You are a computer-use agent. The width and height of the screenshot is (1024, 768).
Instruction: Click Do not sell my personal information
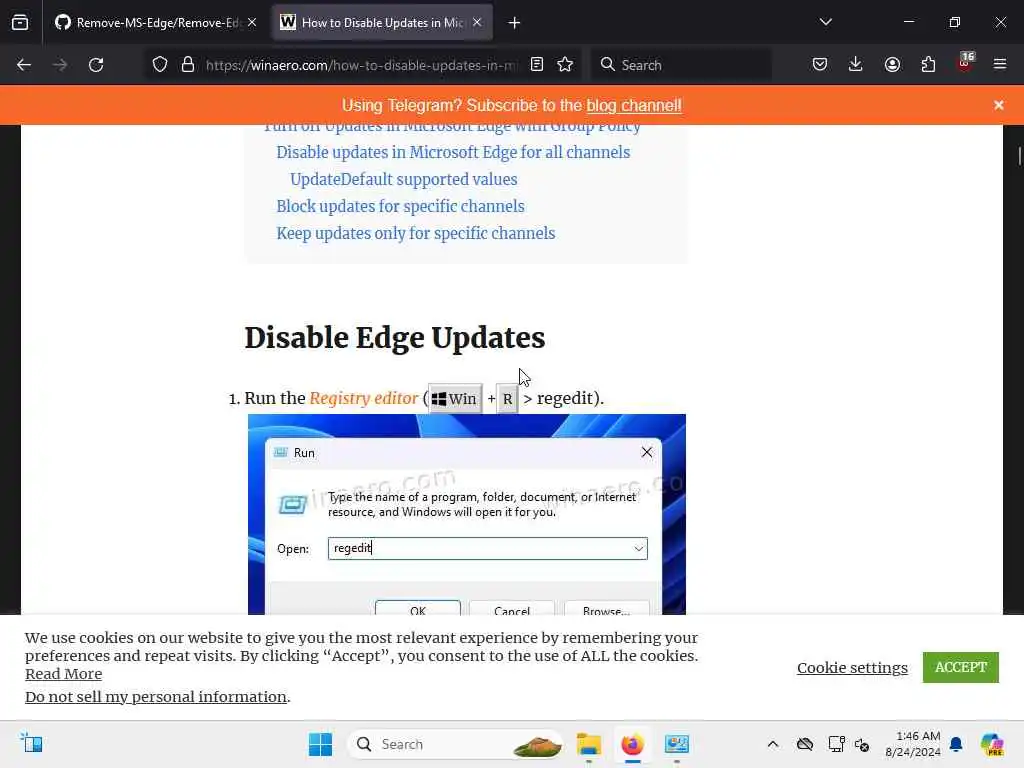point(156,697)
